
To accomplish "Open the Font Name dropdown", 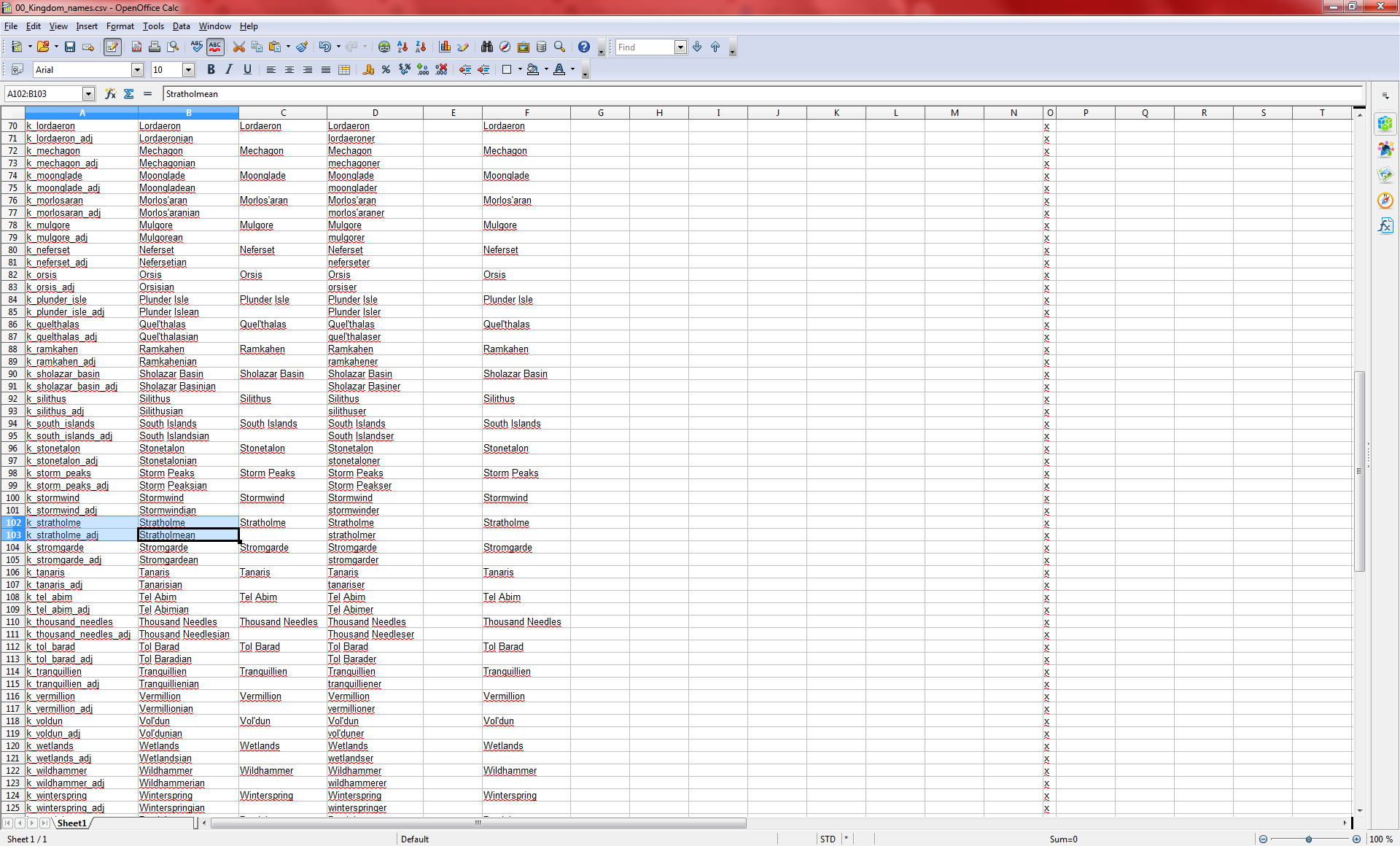I will [137, 70].
